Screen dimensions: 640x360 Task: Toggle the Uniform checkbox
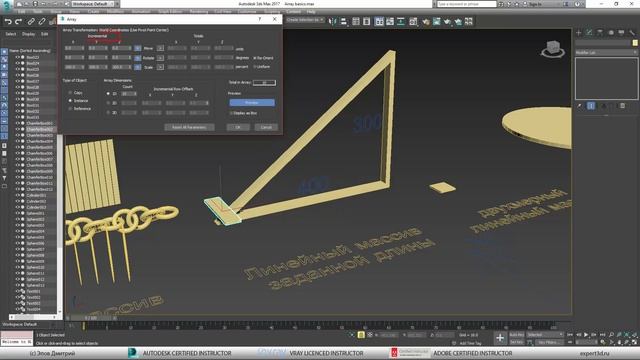click(x=255, y=67)
